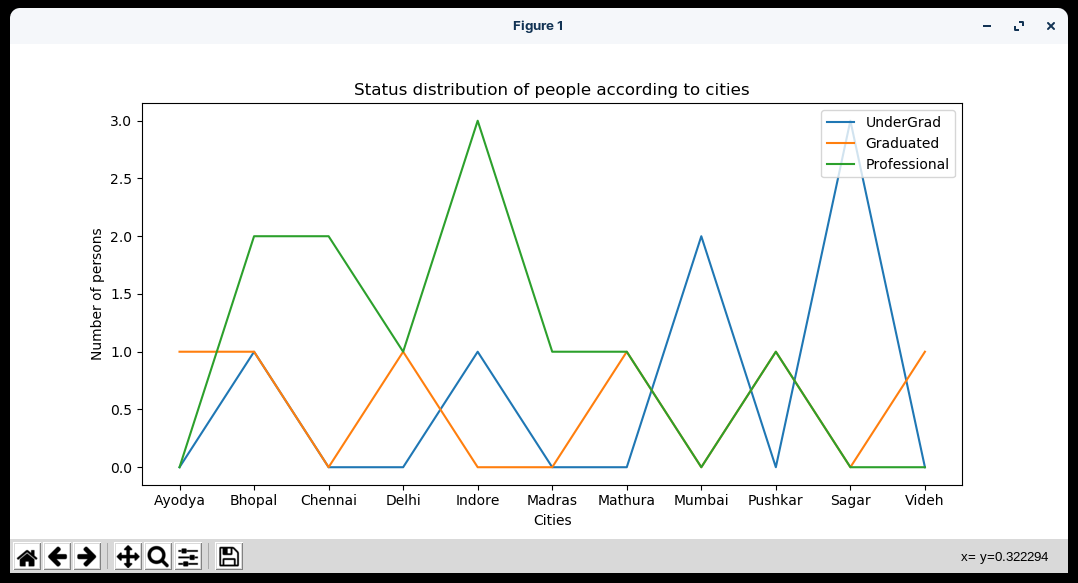Click the Indore x-axis label
Image resolution: width=1078 pixels, height=583 pixels.
click(477, 500)
